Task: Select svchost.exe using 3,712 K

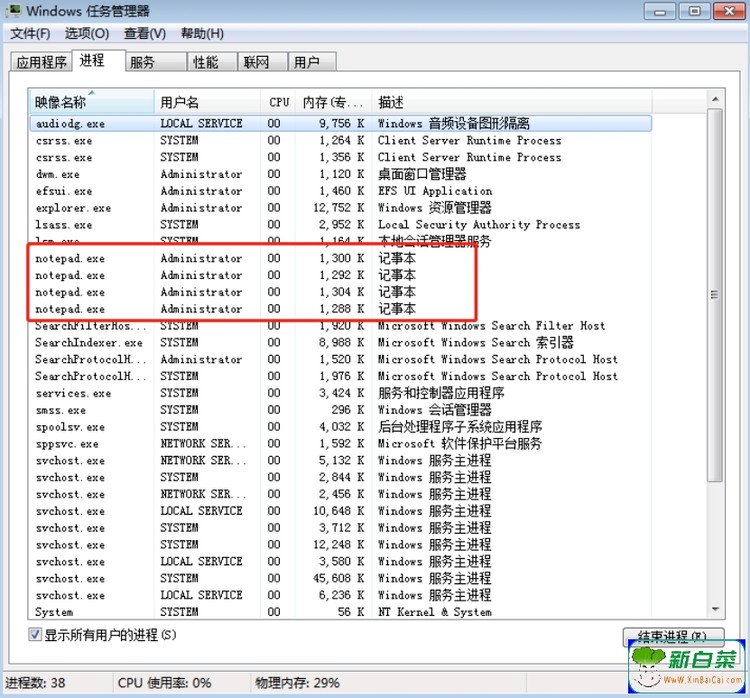Action: 341,528
